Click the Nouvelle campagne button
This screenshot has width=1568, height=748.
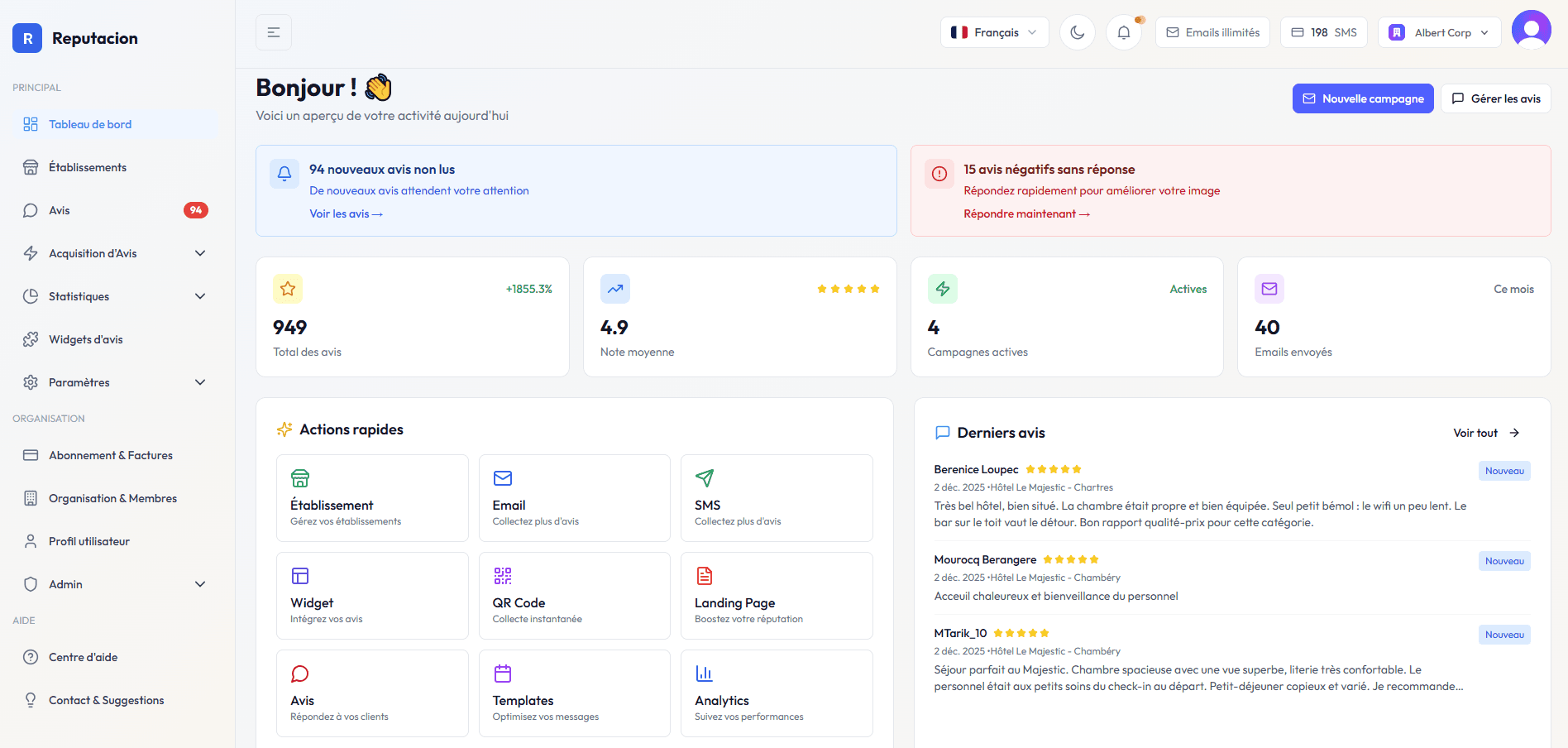[x=1362, y=98]
